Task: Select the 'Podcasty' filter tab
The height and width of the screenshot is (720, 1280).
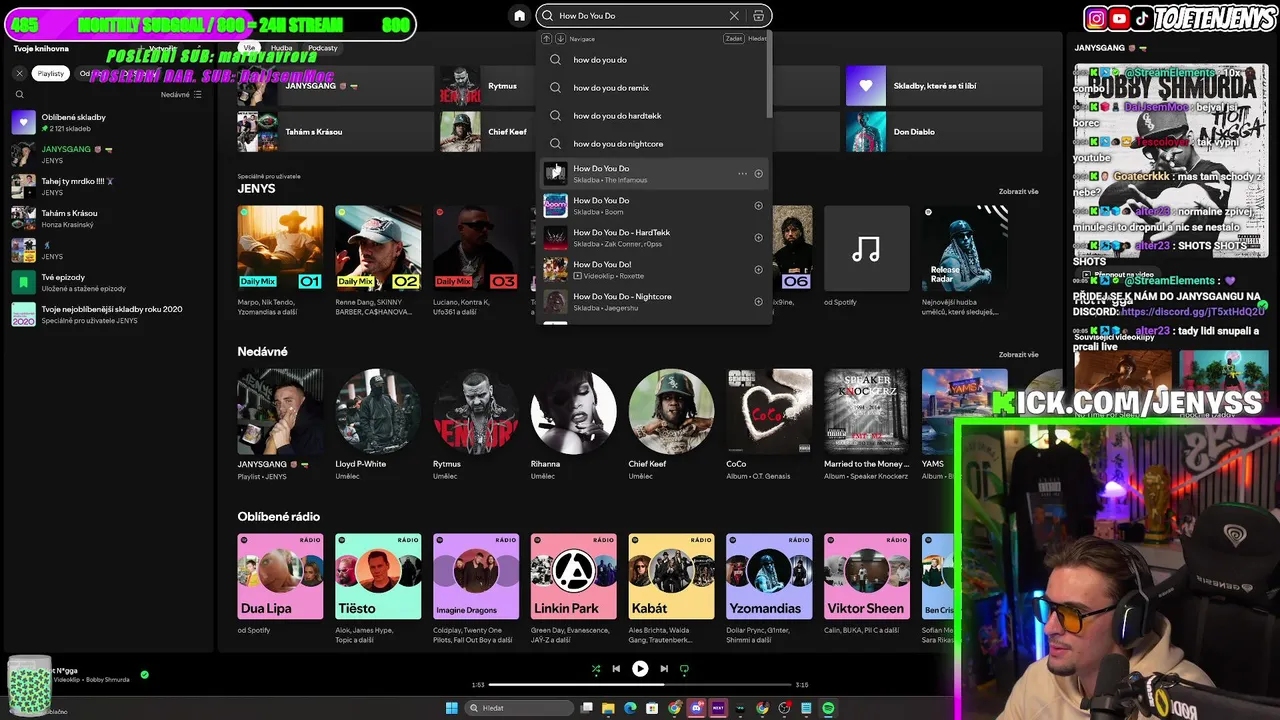Action: pos(322,48)
